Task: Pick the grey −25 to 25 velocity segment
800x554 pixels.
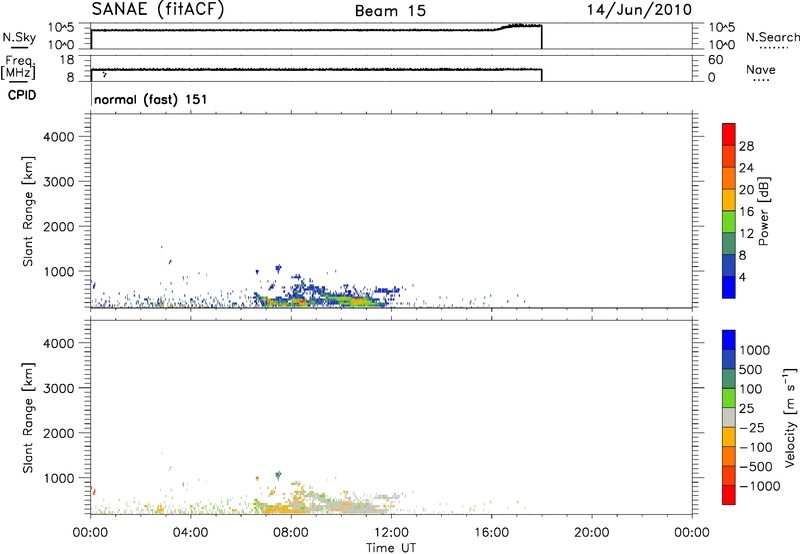Action: [729, 417]
